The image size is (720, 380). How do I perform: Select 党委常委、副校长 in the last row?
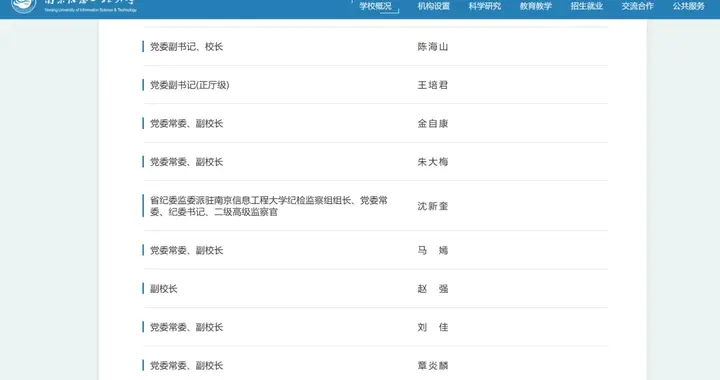pos(186,366)
